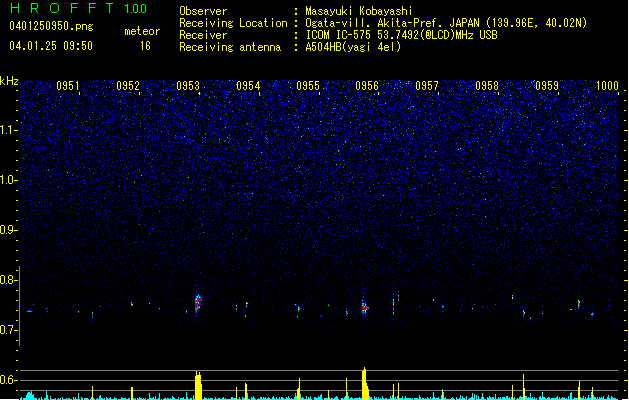629x400 pixels.
Task: Click the 0953 time axis marker
Action: coord(188,86)
